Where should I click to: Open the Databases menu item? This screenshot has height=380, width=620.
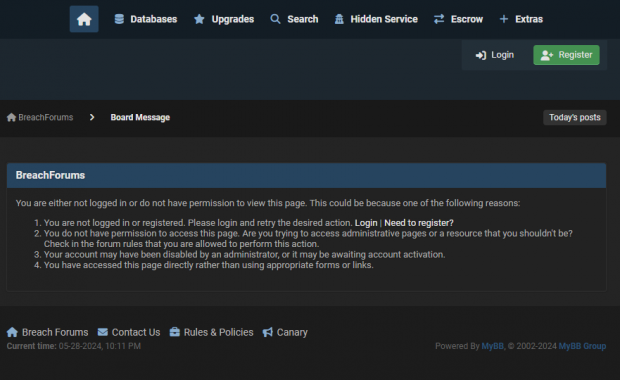[154, 19]
